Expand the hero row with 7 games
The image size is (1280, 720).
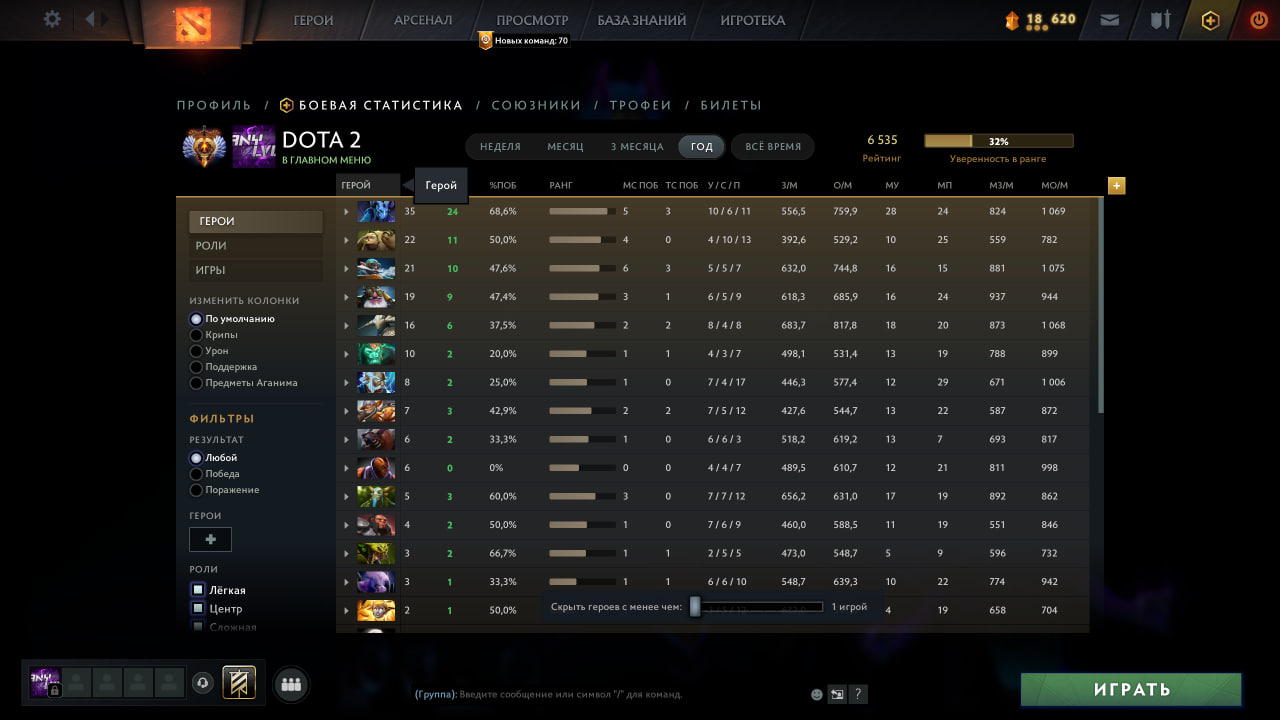346,411
